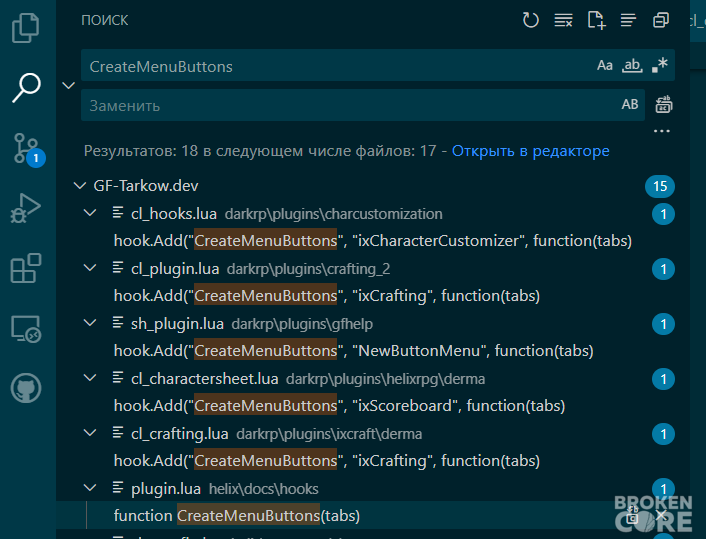
Task: Open the Extensions view
Action: pos(26,268)
